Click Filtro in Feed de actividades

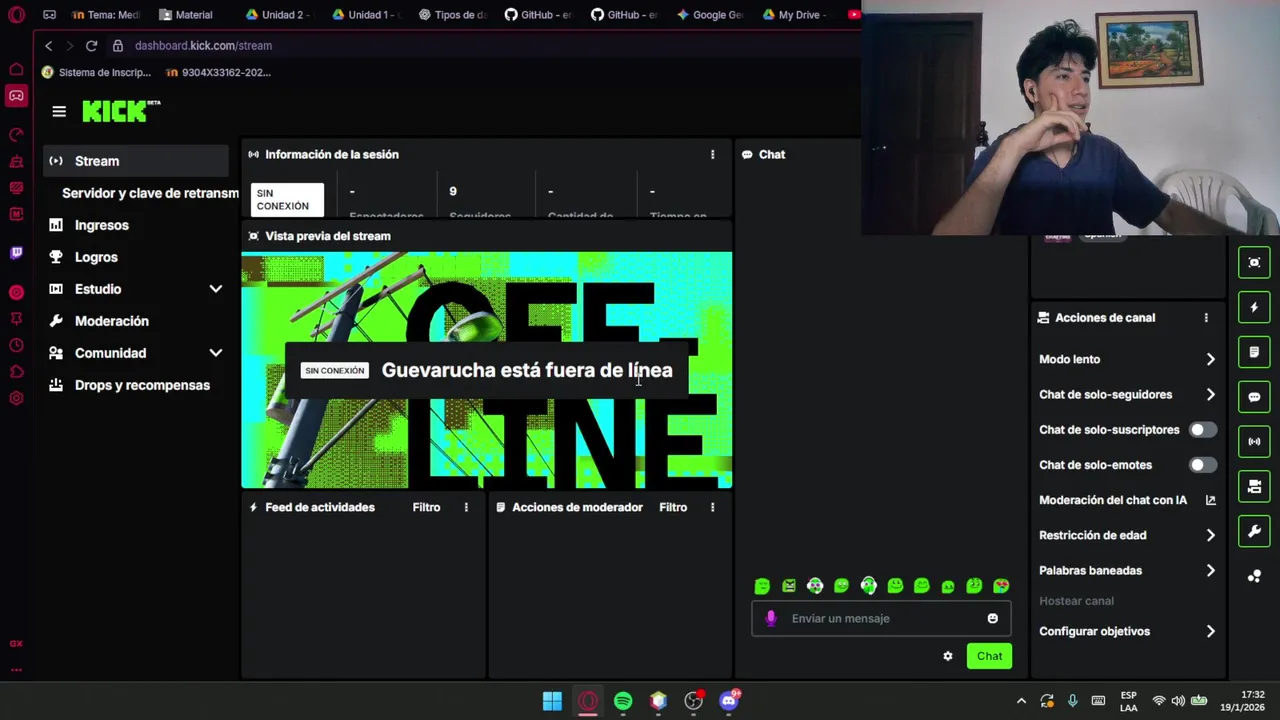point(426,507)
